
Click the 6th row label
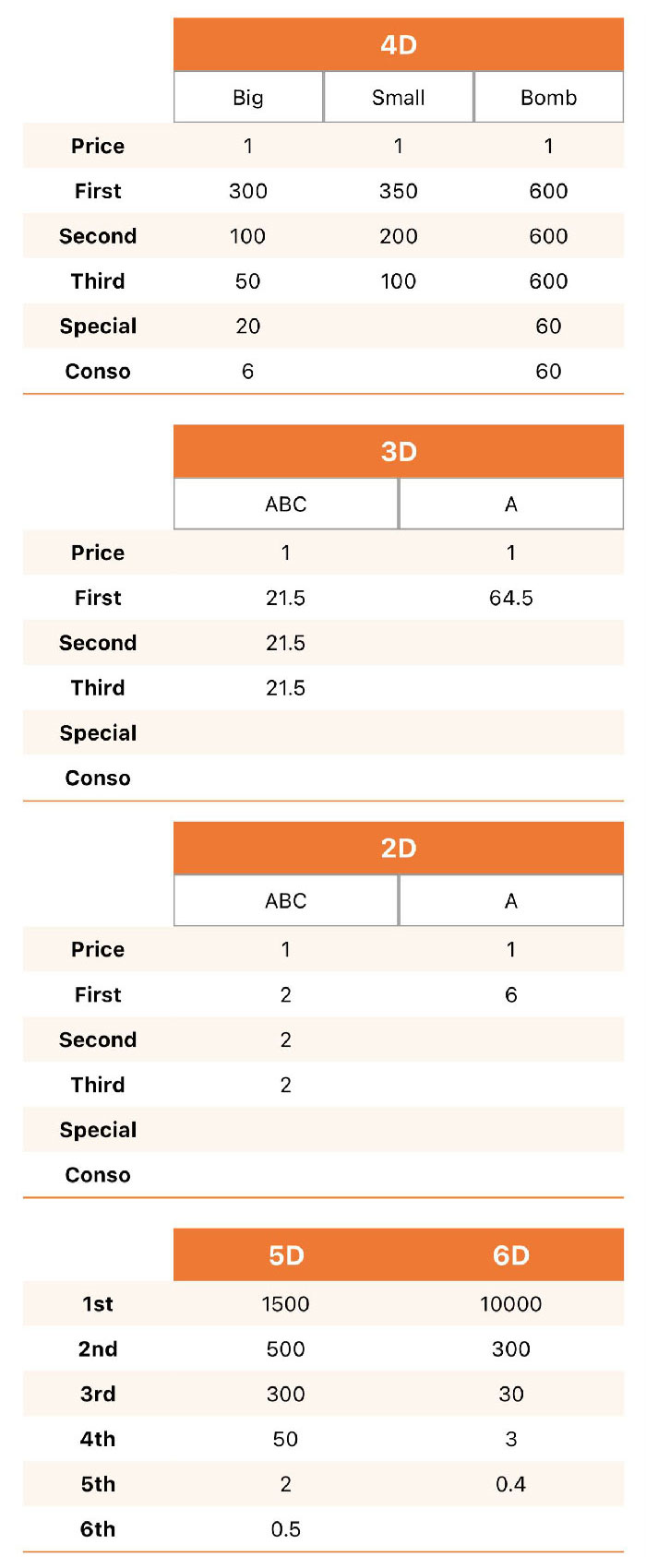98,1529
